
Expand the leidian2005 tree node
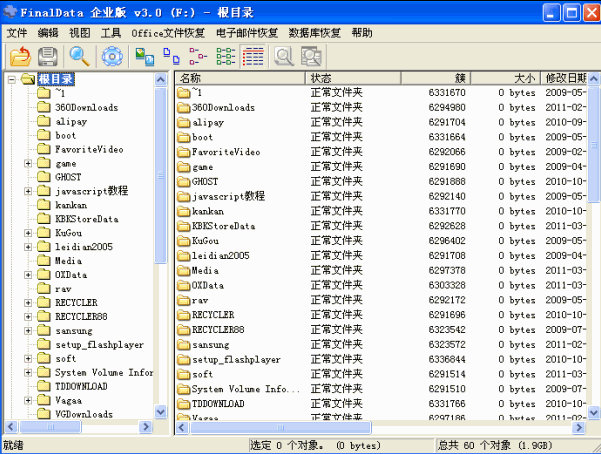coord(28,247)
